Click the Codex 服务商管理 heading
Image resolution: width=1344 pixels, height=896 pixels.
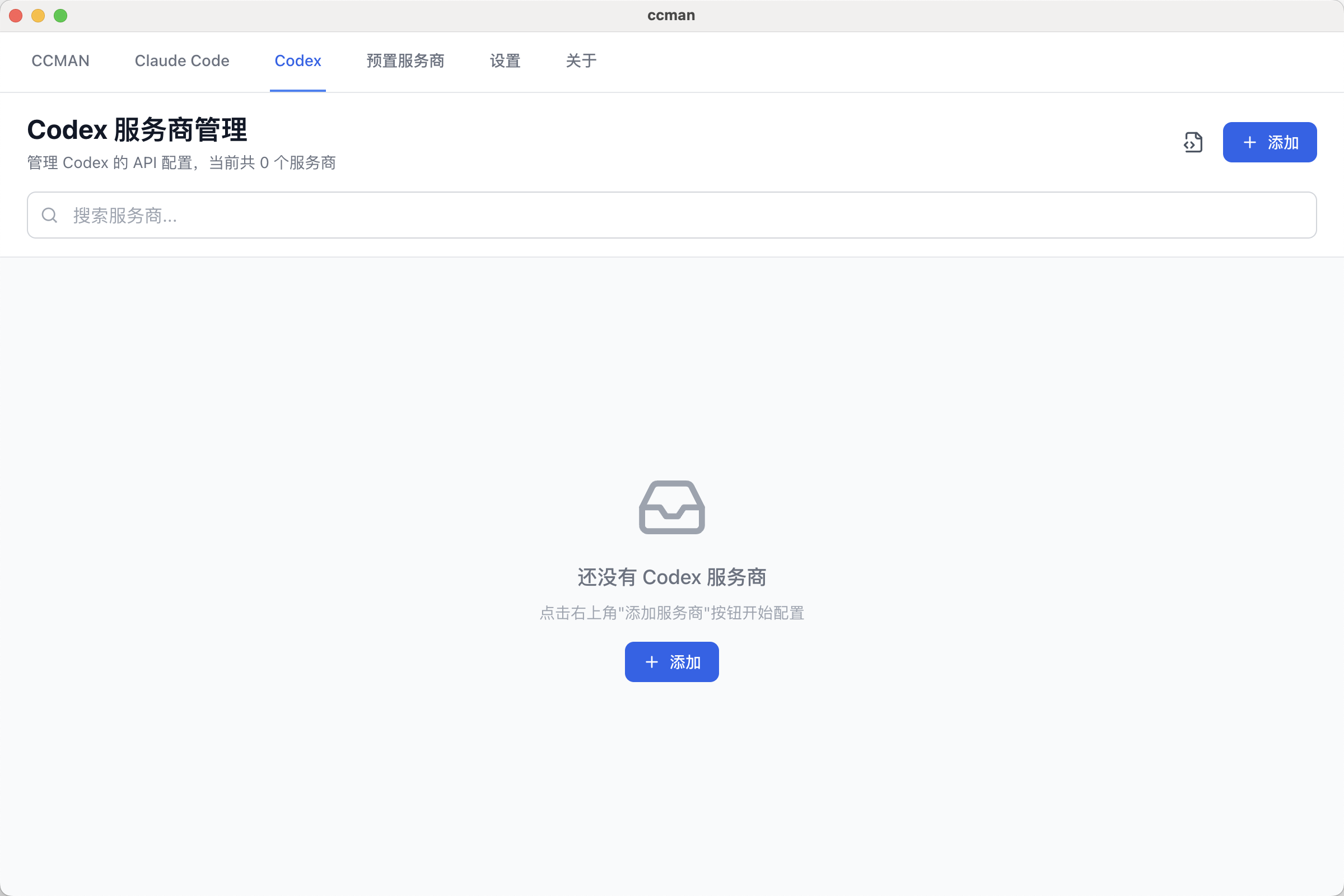(137, 130)
